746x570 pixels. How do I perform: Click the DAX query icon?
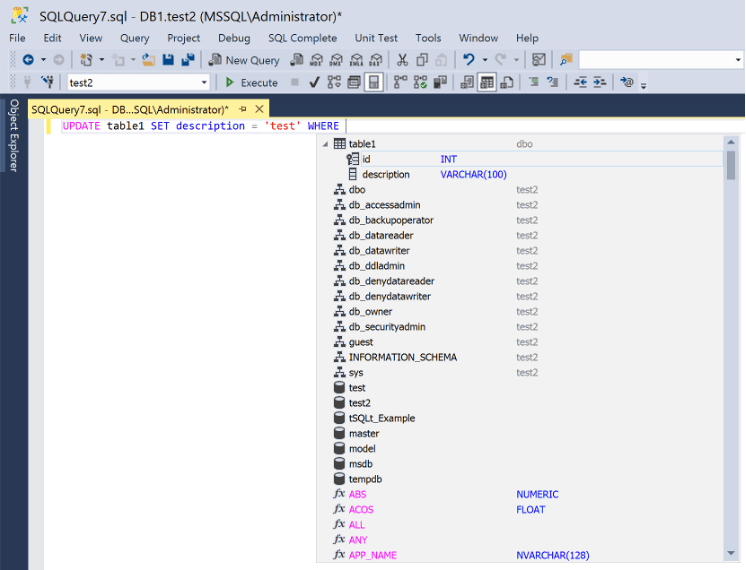pyautogui.click(x=376, y=59)
